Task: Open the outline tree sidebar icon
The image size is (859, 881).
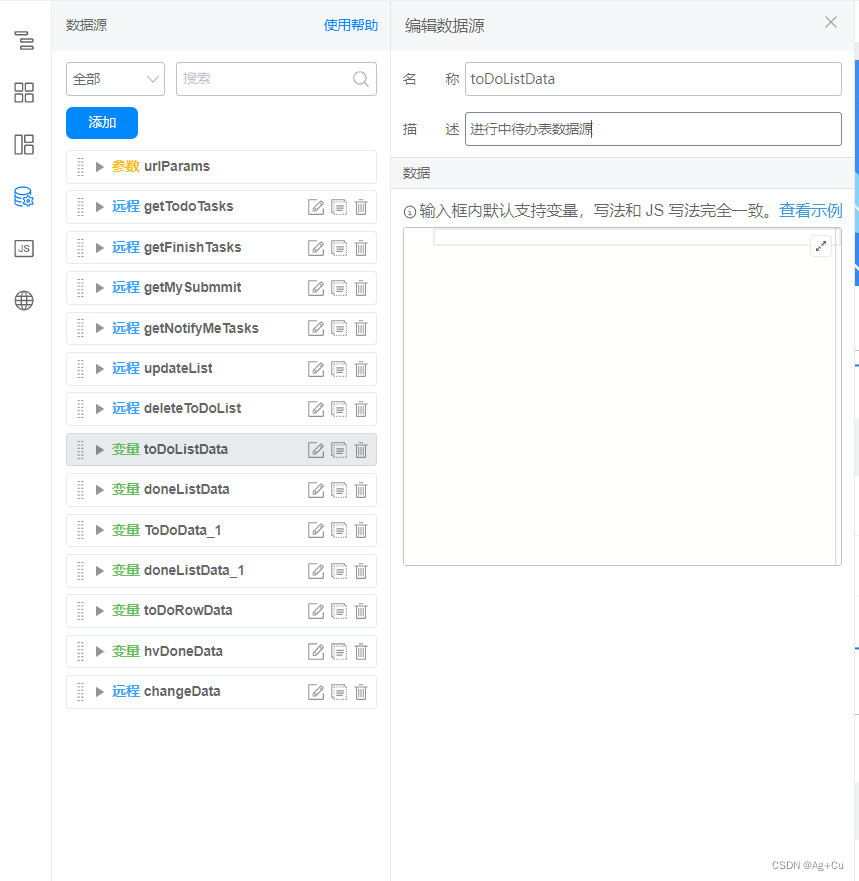Action: [x=24, y=40]
